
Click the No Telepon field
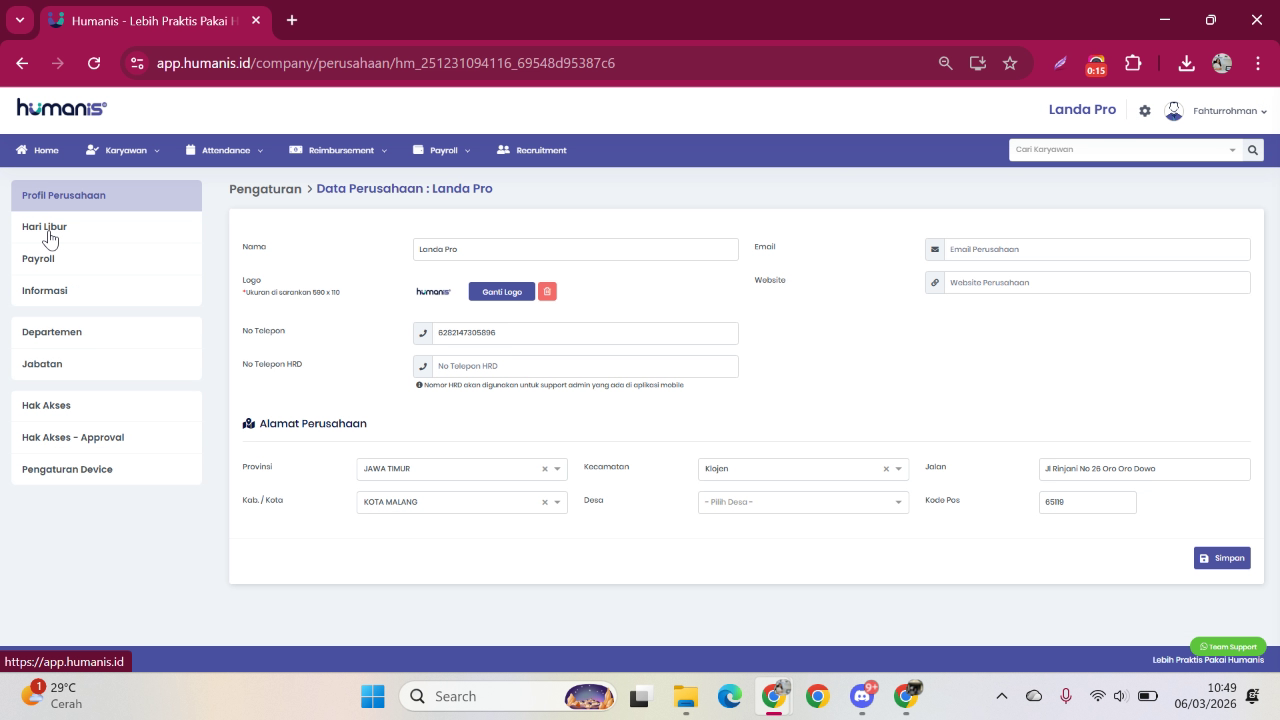click(585, 333)
